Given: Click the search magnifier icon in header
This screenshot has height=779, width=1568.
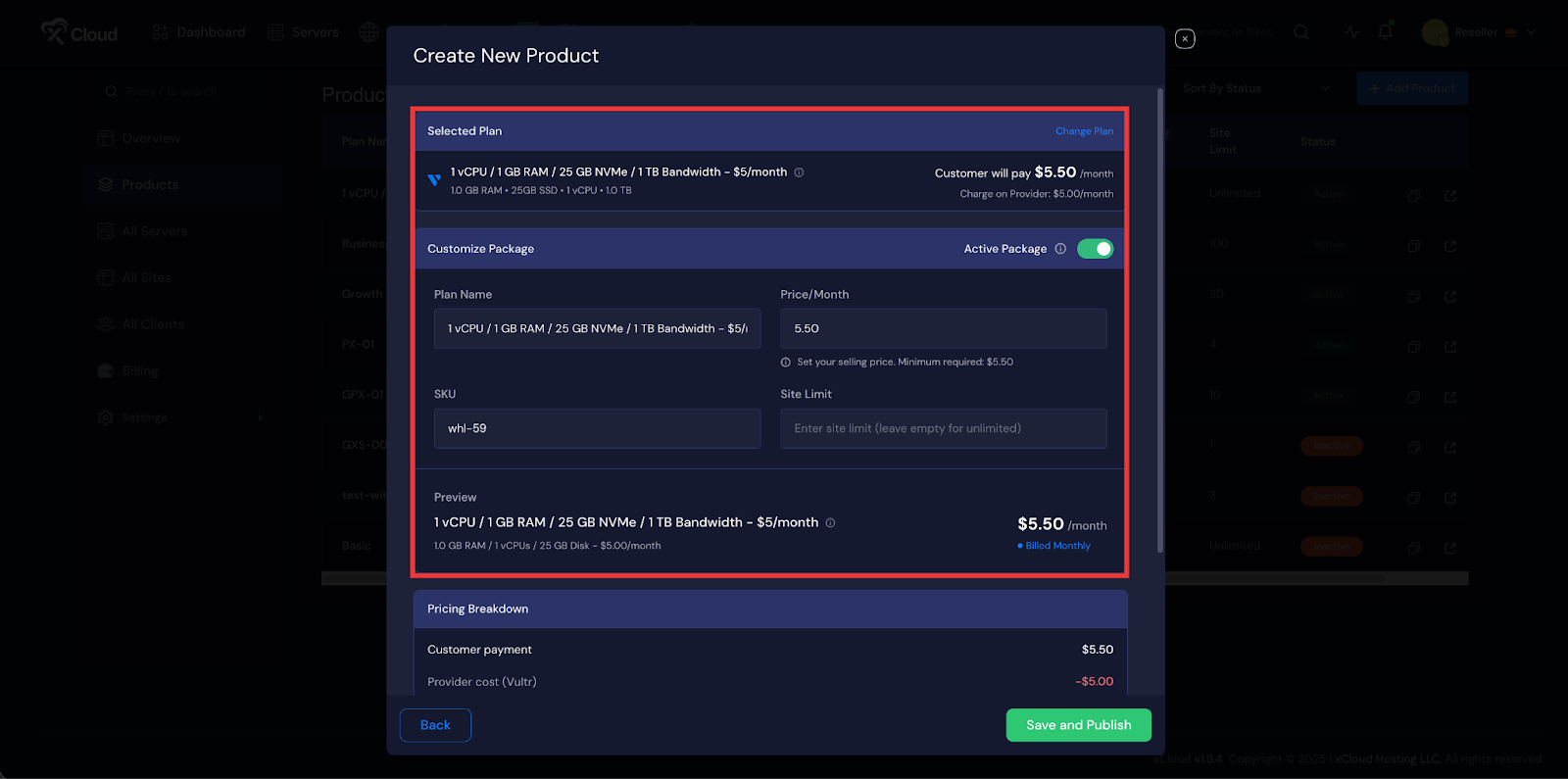Looking at the screenshot, I should [1300, 32].
